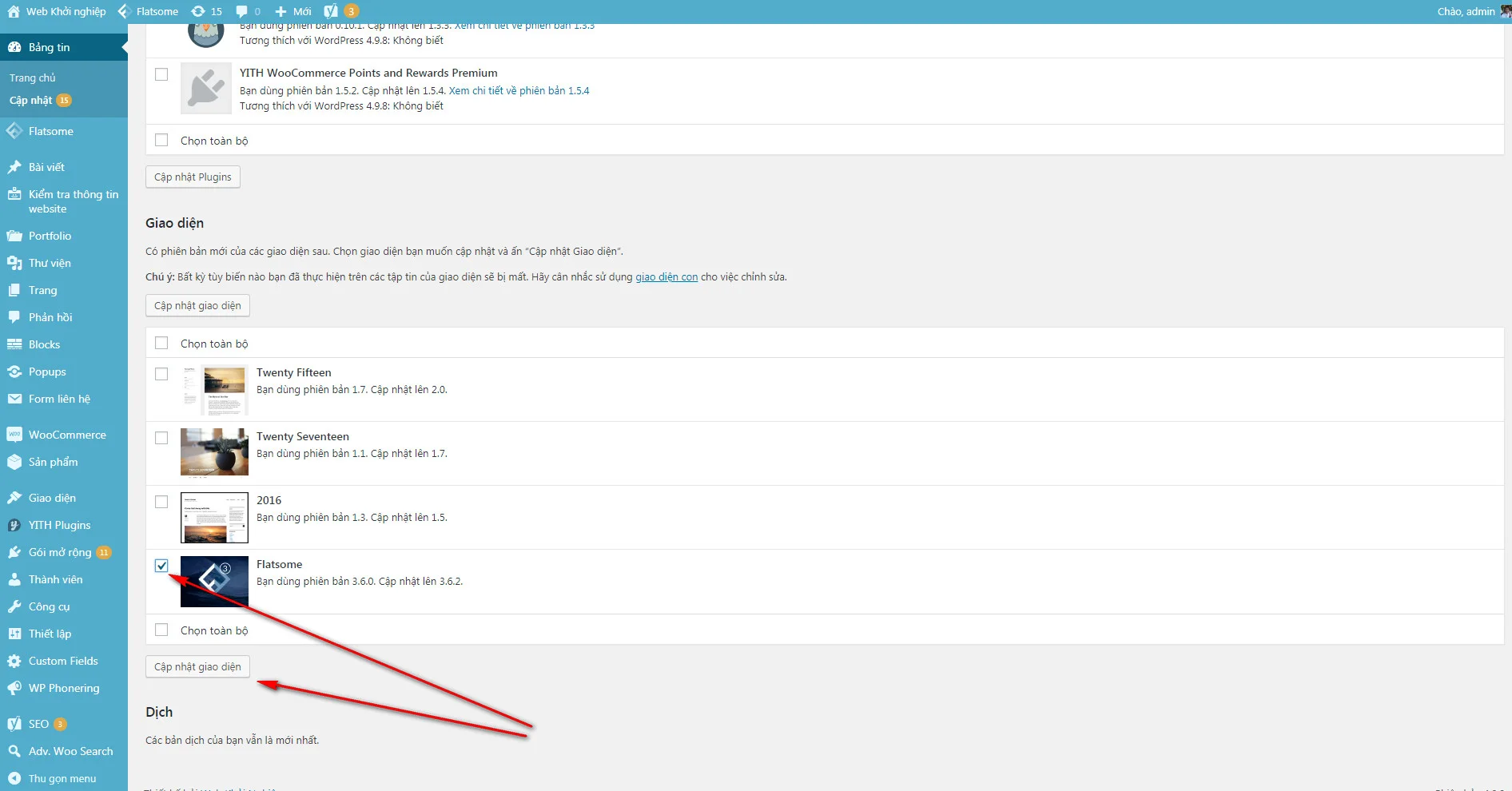Open the Bảng tin dashboard icon
Screen dimensions: 1512x791
click(x=14, y=47)
